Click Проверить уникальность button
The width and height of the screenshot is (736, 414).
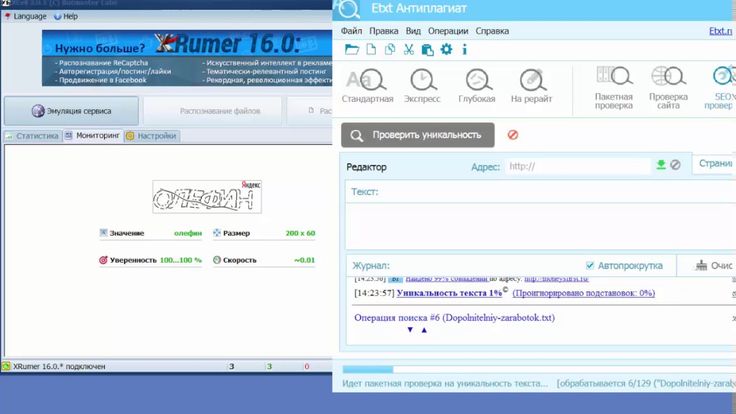(418, 135)
